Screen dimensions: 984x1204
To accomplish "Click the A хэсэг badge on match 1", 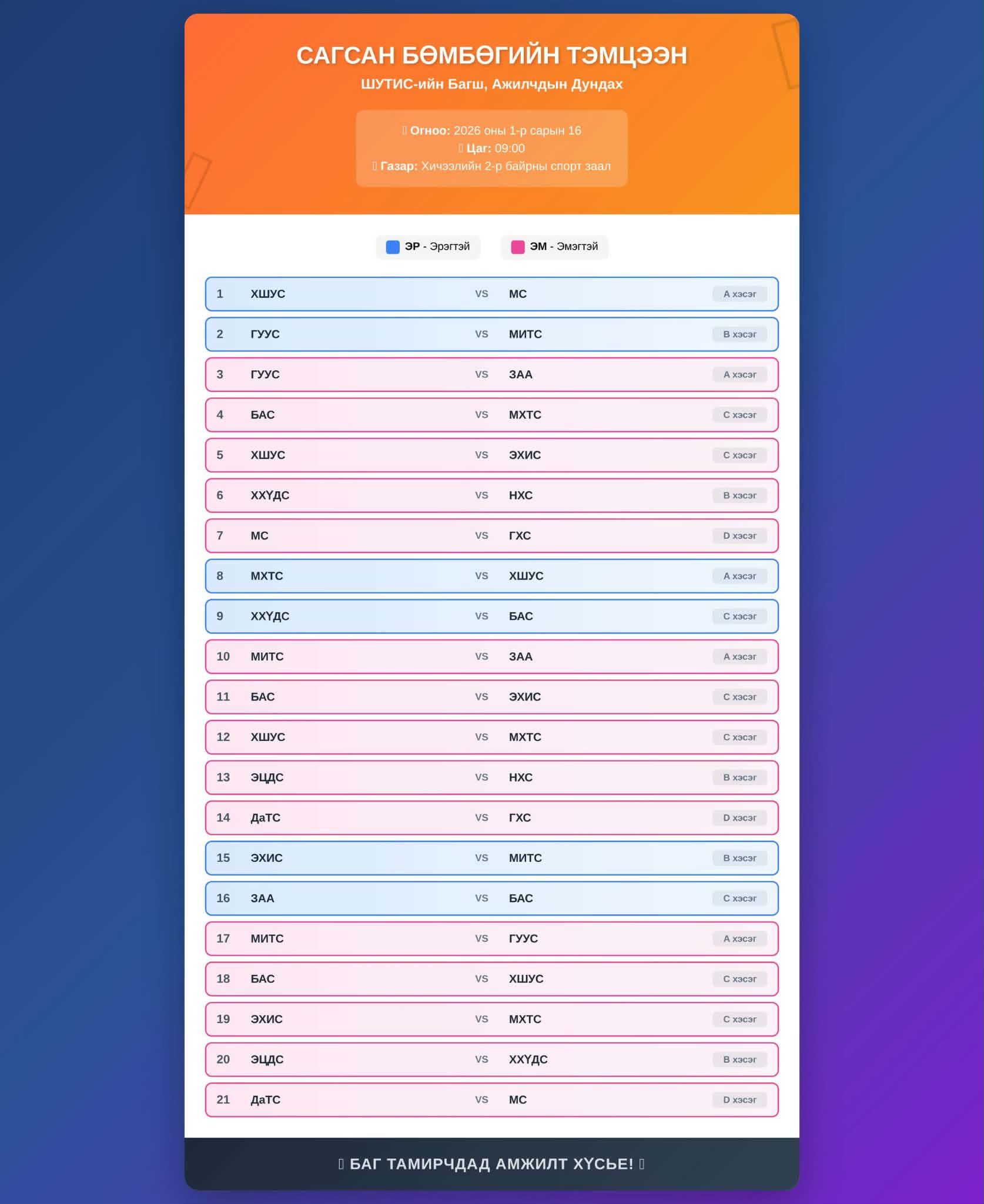I will [x=739, y=294].
